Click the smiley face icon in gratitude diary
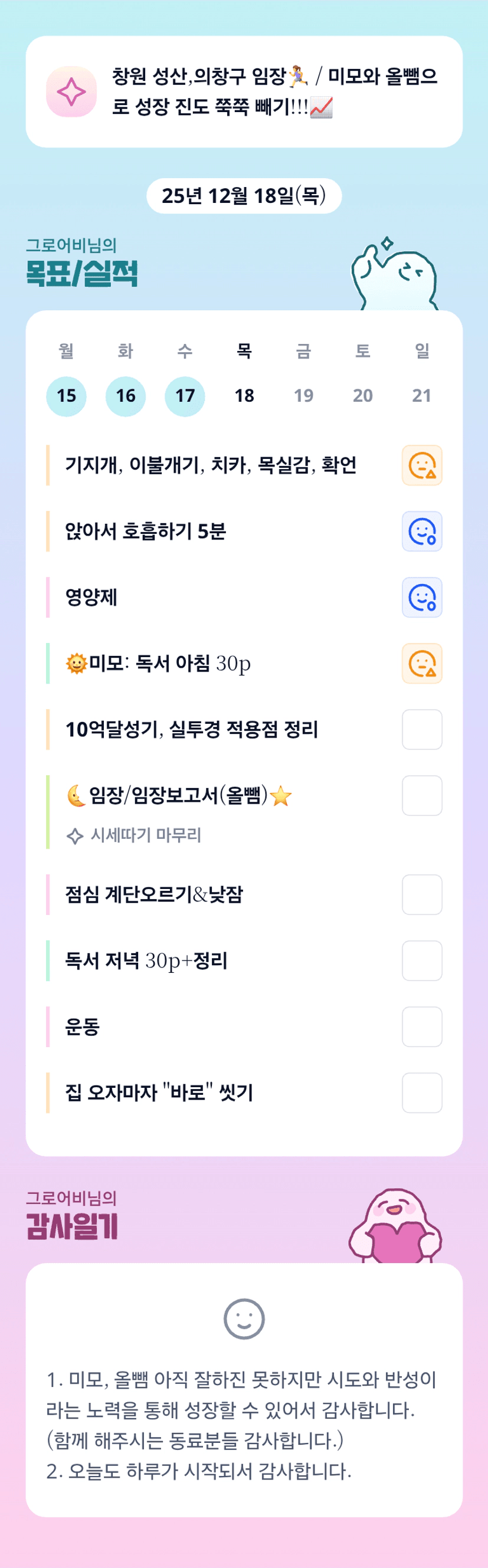Screen dimensions: 488x1568 point(244,1319)
